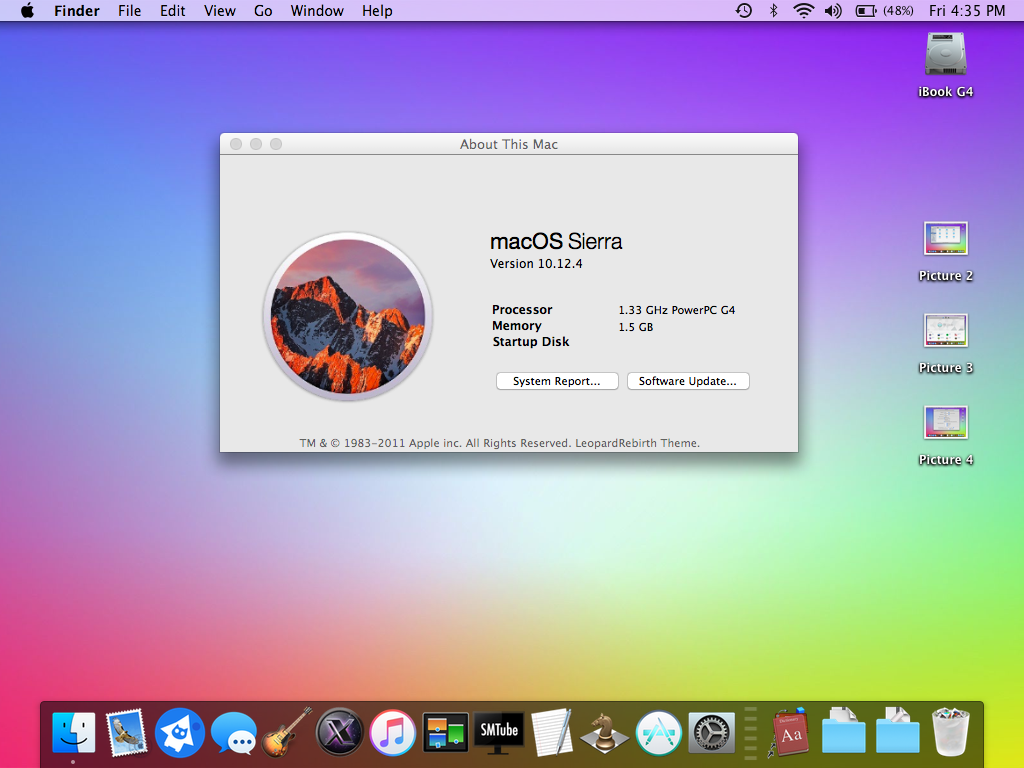Screen dimensions: 1024x768
Task: Open the Wi-Fi status menu
Action: (x=803, y=10)
